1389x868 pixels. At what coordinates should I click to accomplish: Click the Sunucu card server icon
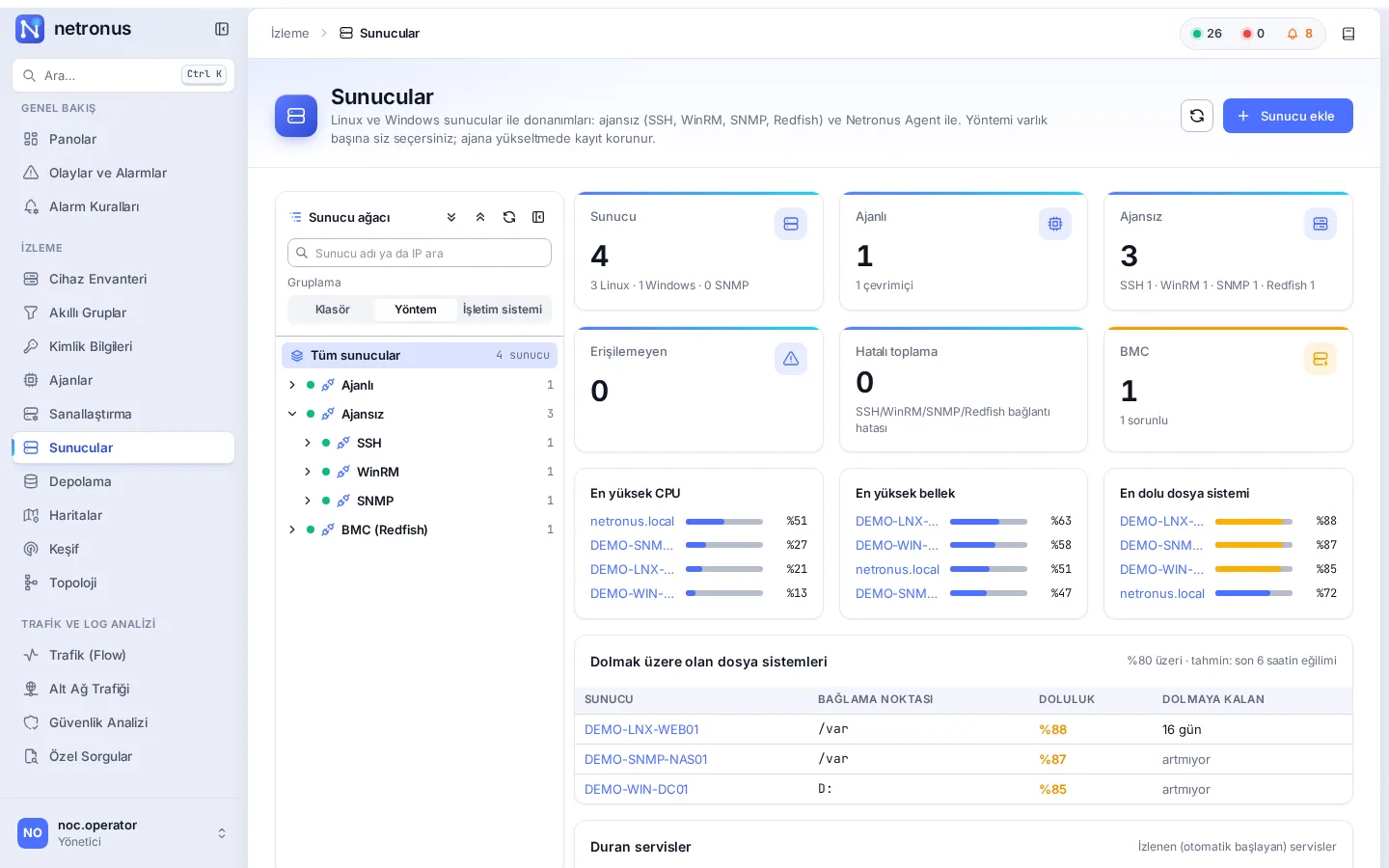pos(791,224)
